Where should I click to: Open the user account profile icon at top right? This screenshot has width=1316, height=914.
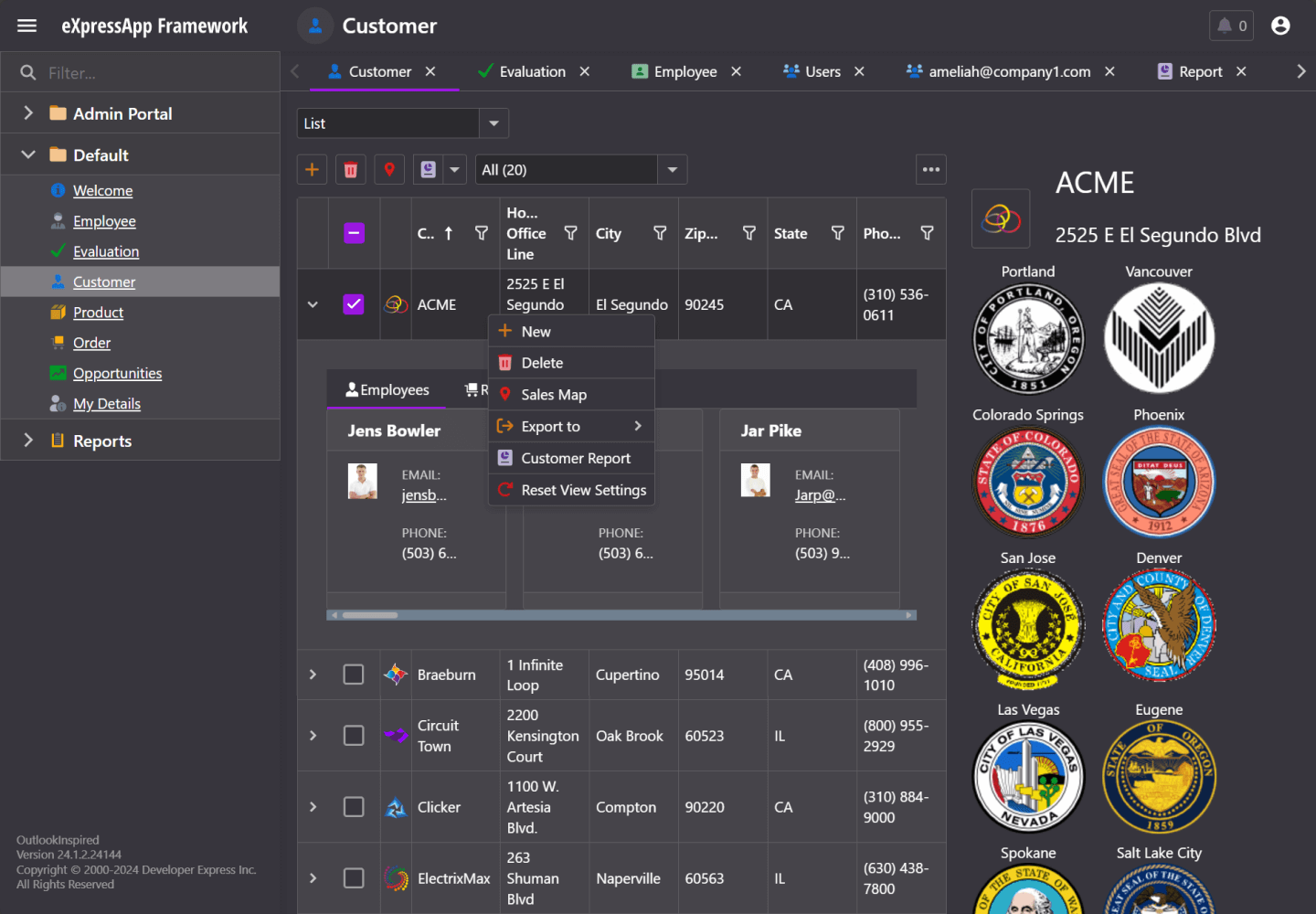1279,26
